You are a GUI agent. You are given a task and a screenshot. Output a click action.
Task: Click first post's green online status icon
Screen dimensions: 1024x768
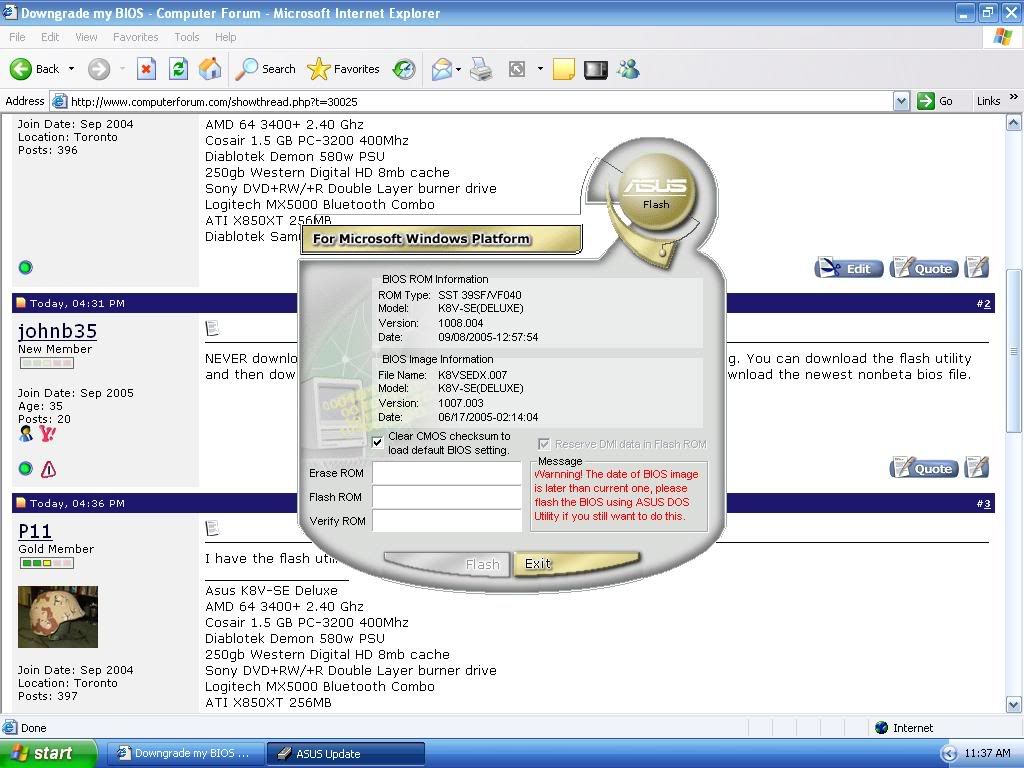(x=25, y=267)
